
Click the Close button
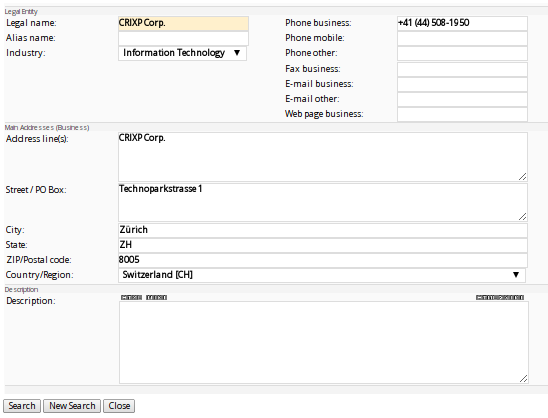point(119,406)
